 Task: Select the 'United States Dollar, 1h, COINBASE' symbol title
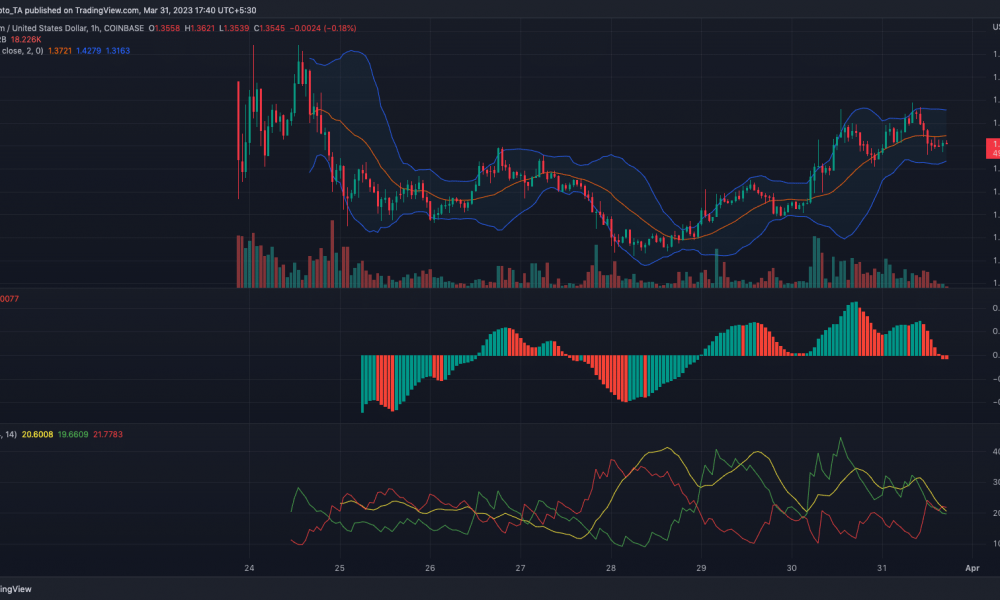[x=78, y=28]
